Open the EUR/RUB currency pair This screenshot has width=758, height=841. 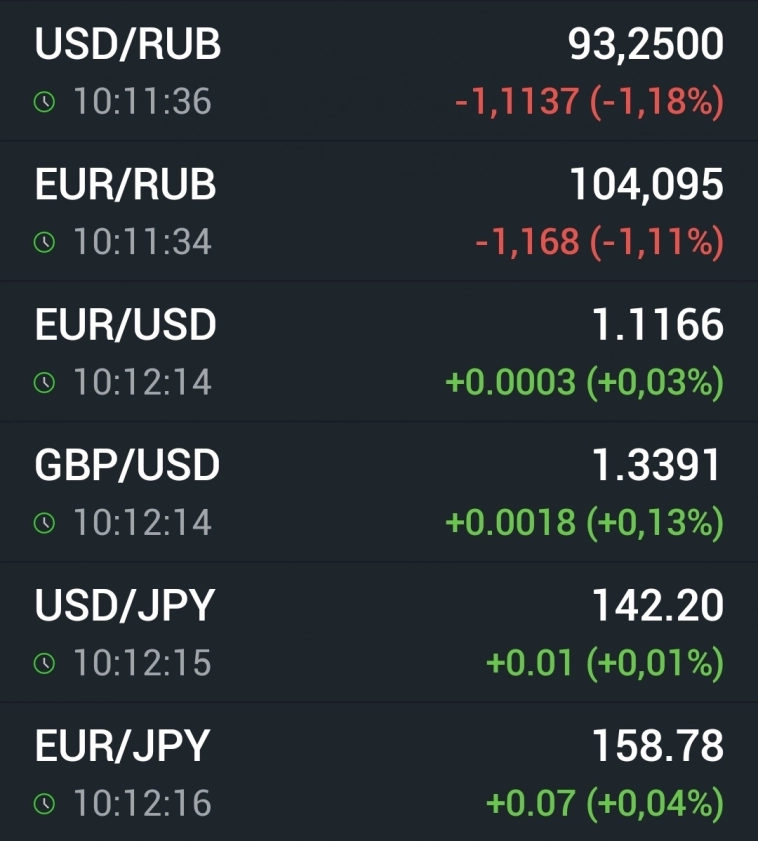click(x=125, y=185)
